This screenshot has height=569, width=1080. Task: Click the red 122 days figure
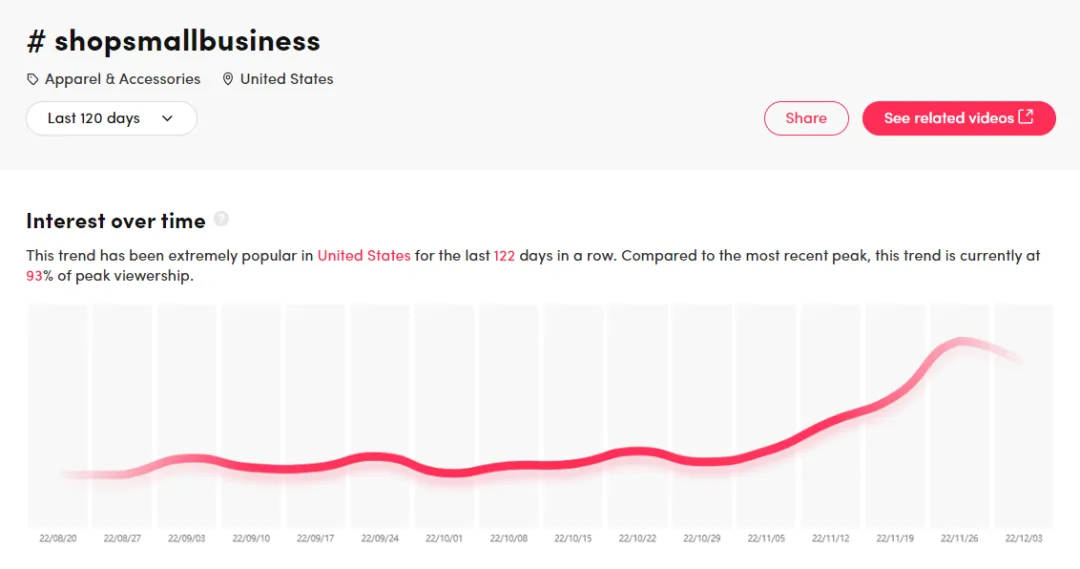[x=504, y=255]
